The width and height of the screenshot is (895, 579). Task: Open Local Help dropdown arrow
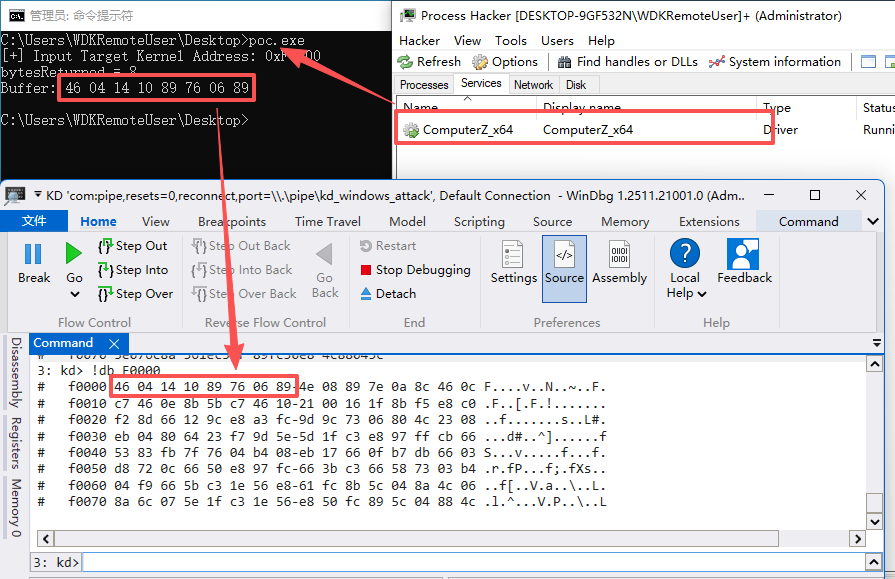pyautogui.click(x=702, y=293)
